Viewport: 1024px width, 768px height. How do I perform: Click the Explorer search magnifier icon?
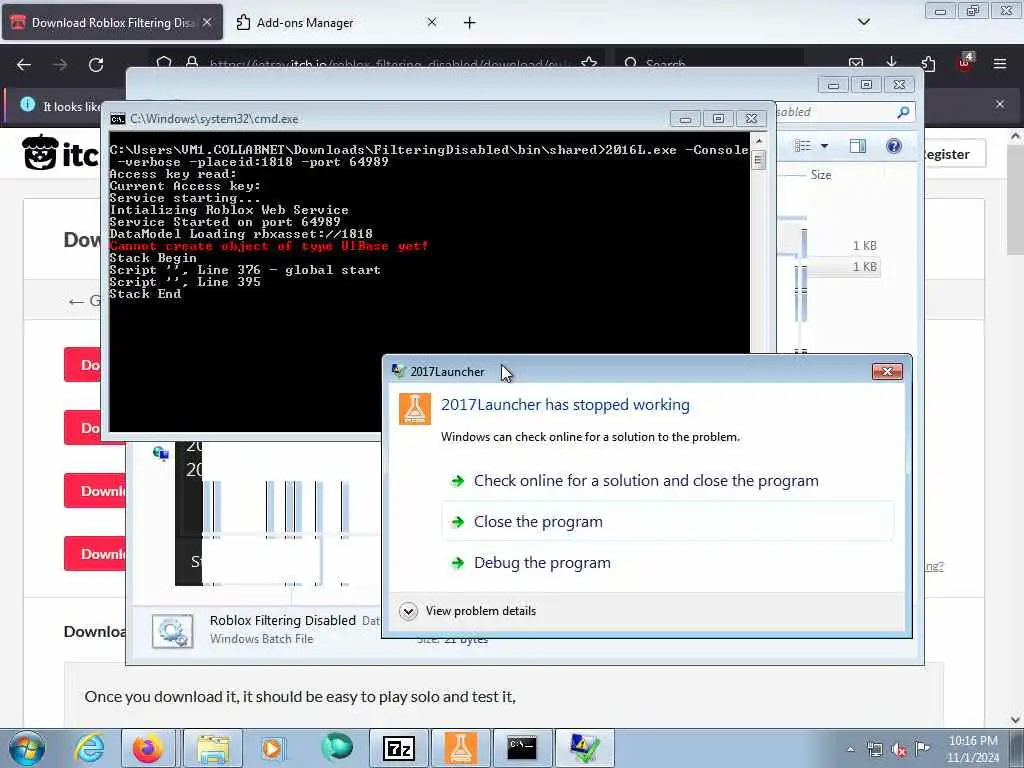903,112
